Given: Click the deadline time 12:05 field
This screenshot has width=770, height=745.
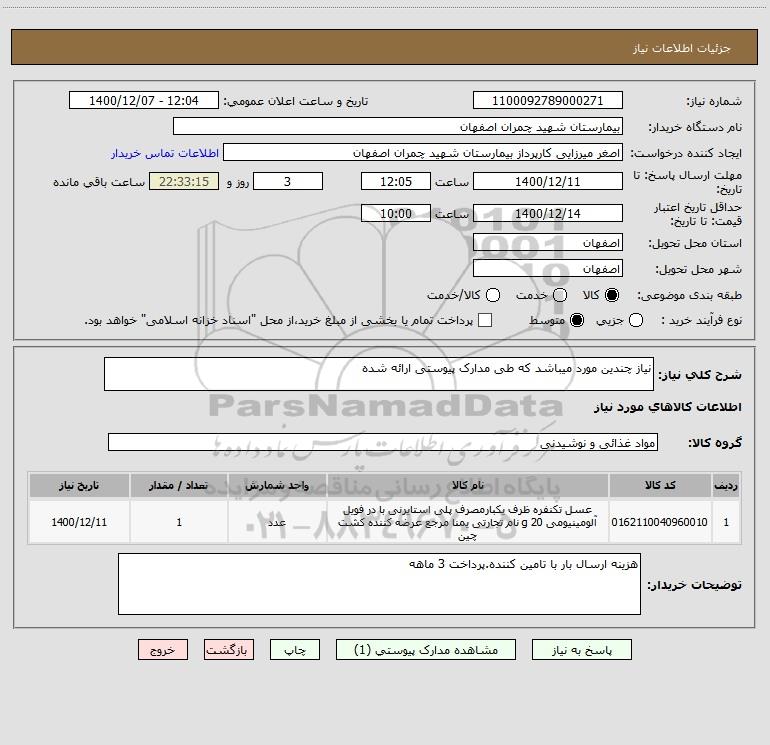Looking at the screenshot, I should point(396,181).
